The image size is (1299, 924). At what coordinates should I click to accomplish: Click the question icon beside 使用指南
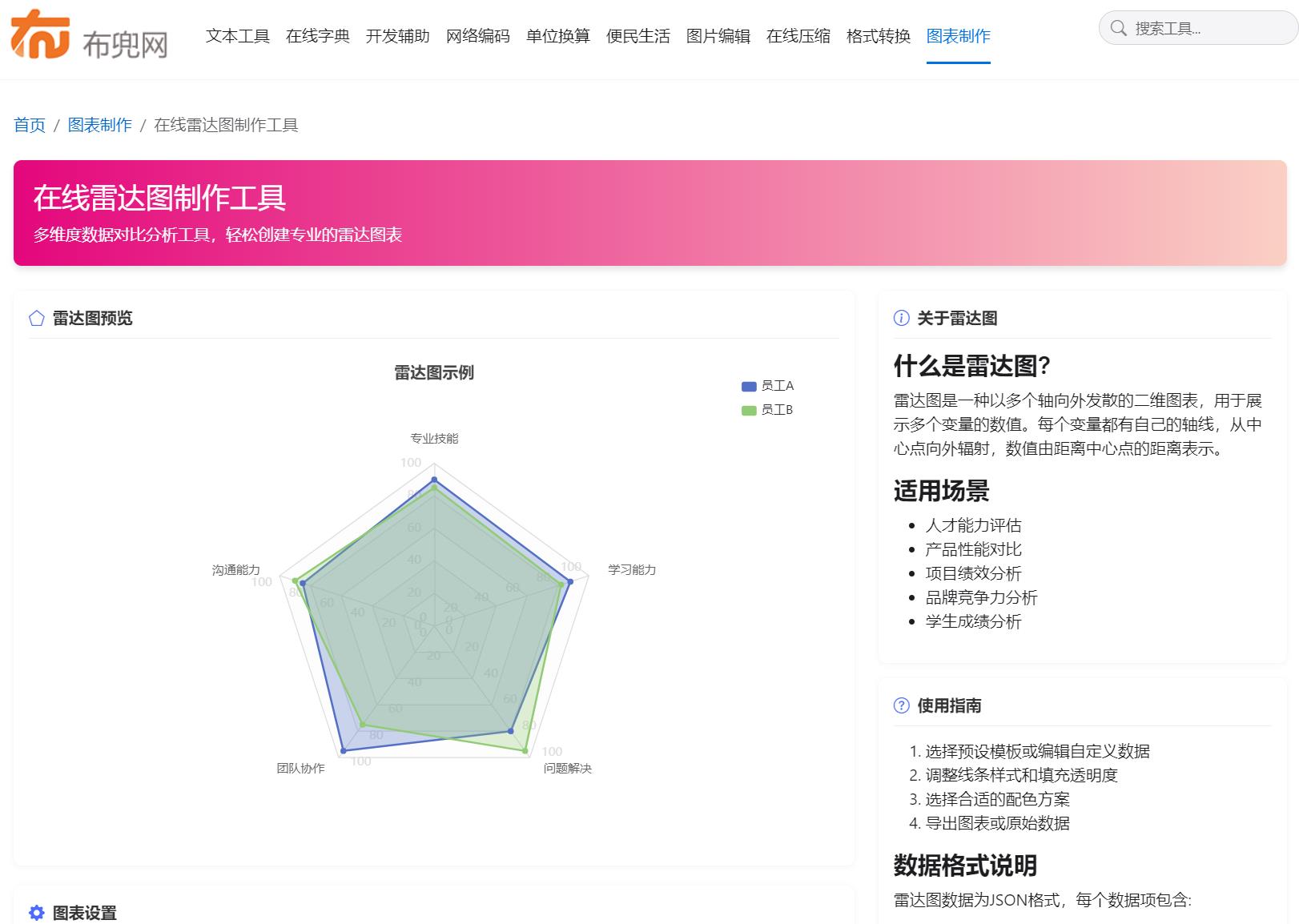tap(901, 705)
